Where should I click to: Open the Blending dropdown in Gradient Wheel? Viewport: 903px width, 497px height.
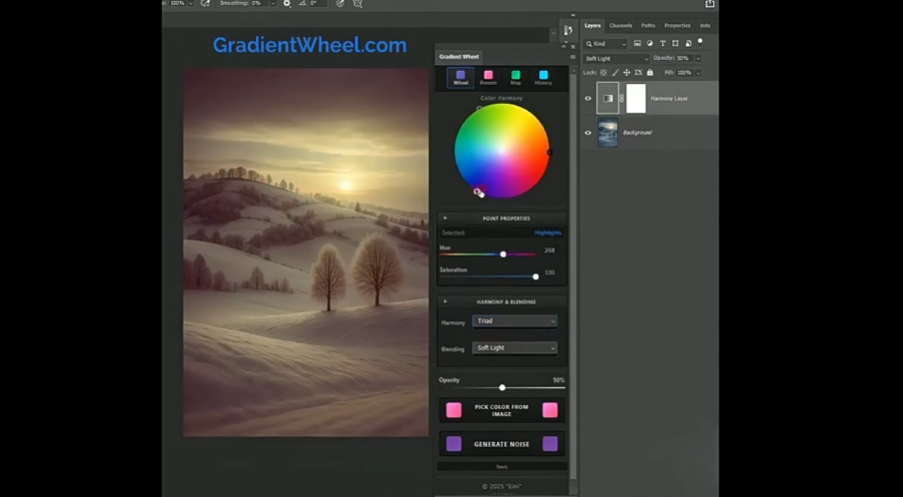[x=515, y=348]
